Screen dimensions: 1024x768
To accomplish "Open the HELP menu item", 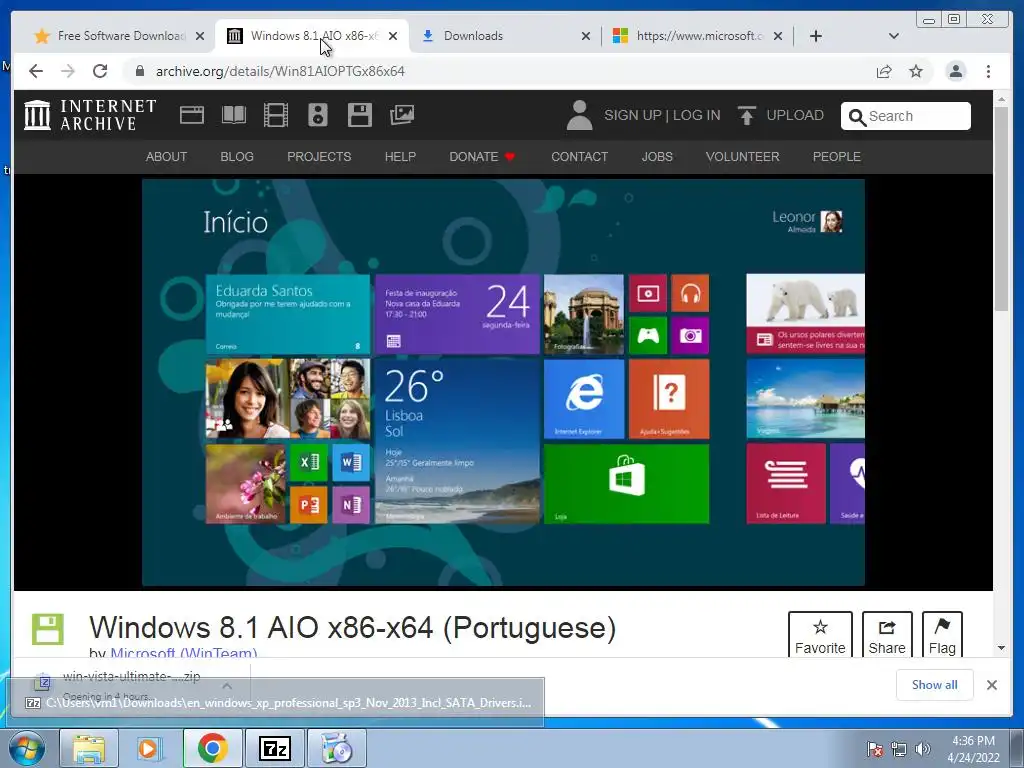I will tap(400, 157).
